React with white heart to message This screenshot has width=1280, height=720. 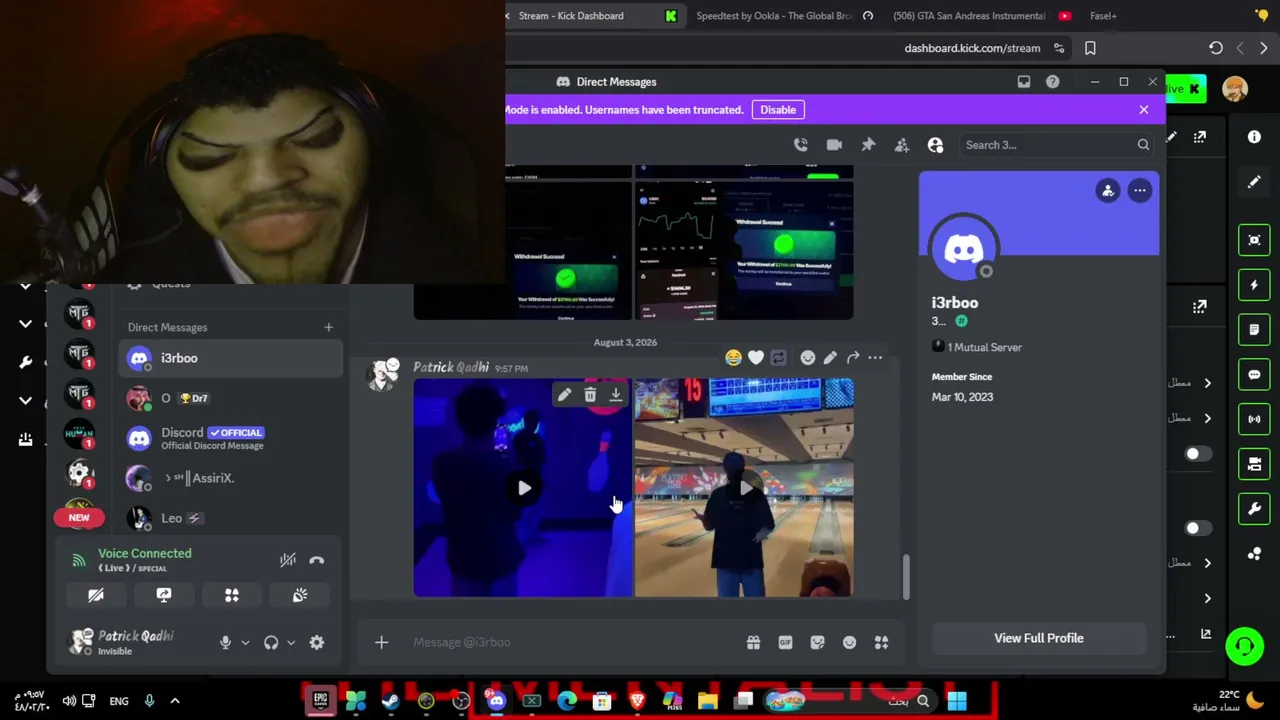[x=756, y=358]
